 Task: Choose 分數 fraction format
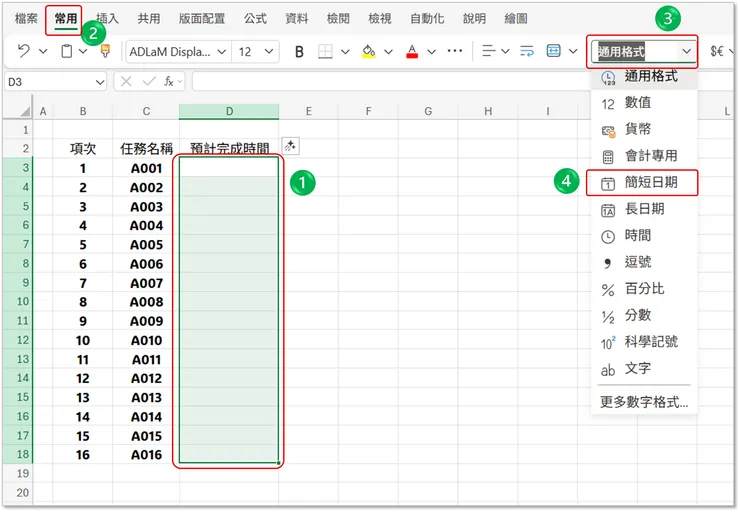tap(644, 315)
